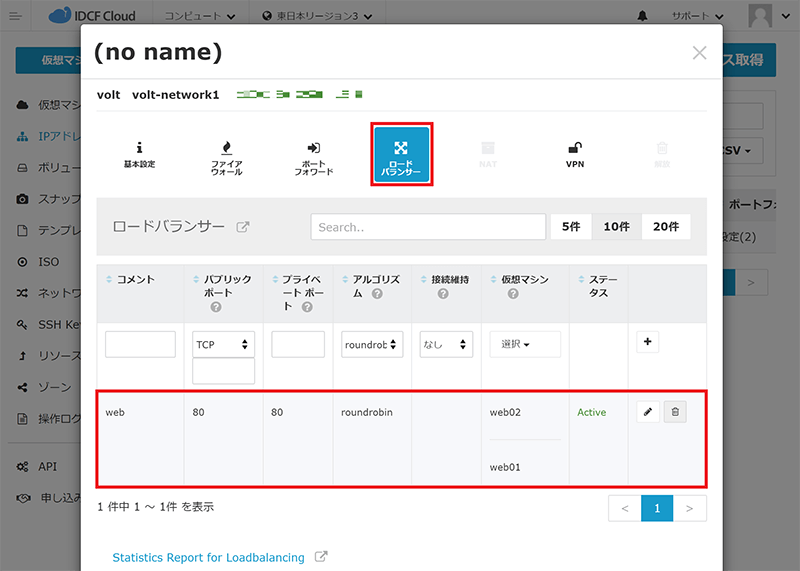This screenshot has width=800, height=571.
Task: Click the trash delete icon for web rule
Action: [675, 412]
